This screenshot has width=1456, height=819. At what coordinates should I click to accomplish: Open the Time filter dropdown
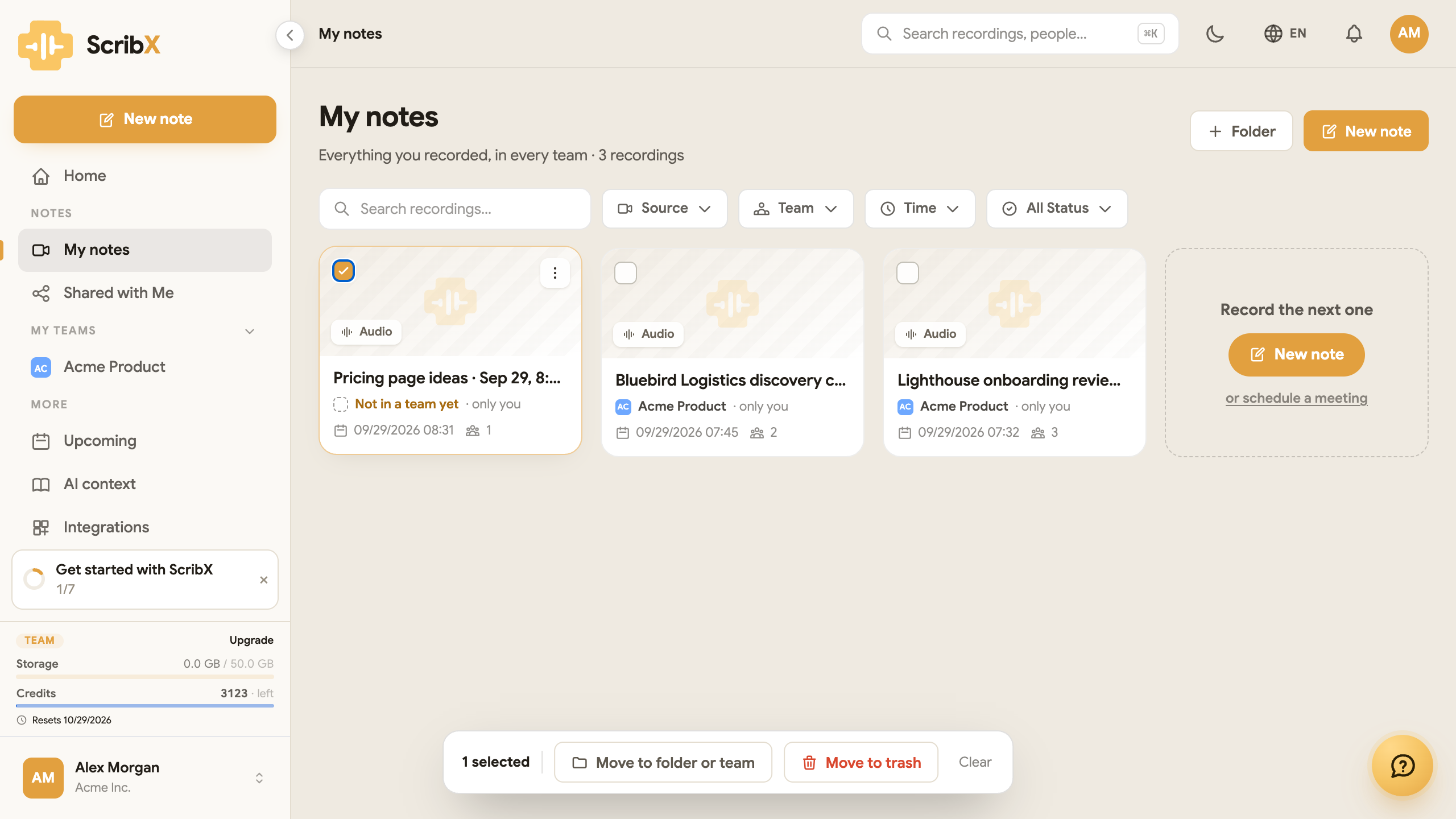920,209
